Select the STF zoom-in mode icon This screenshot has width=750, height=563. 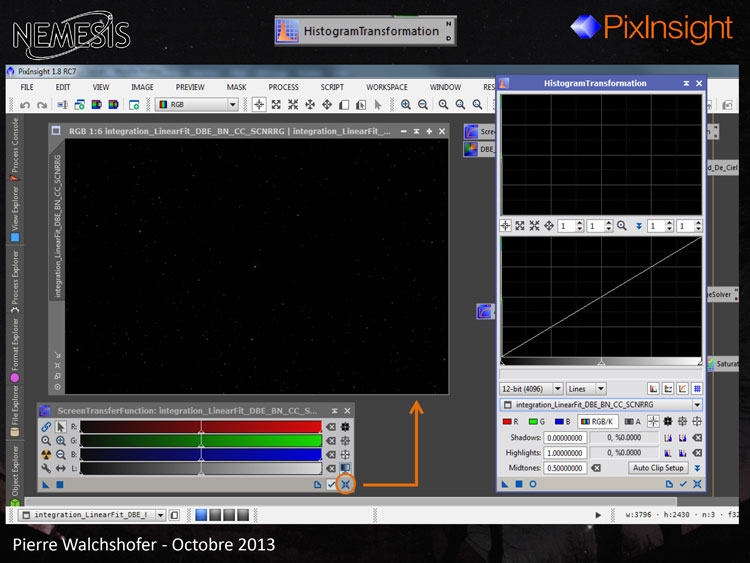tap(61, 441)
